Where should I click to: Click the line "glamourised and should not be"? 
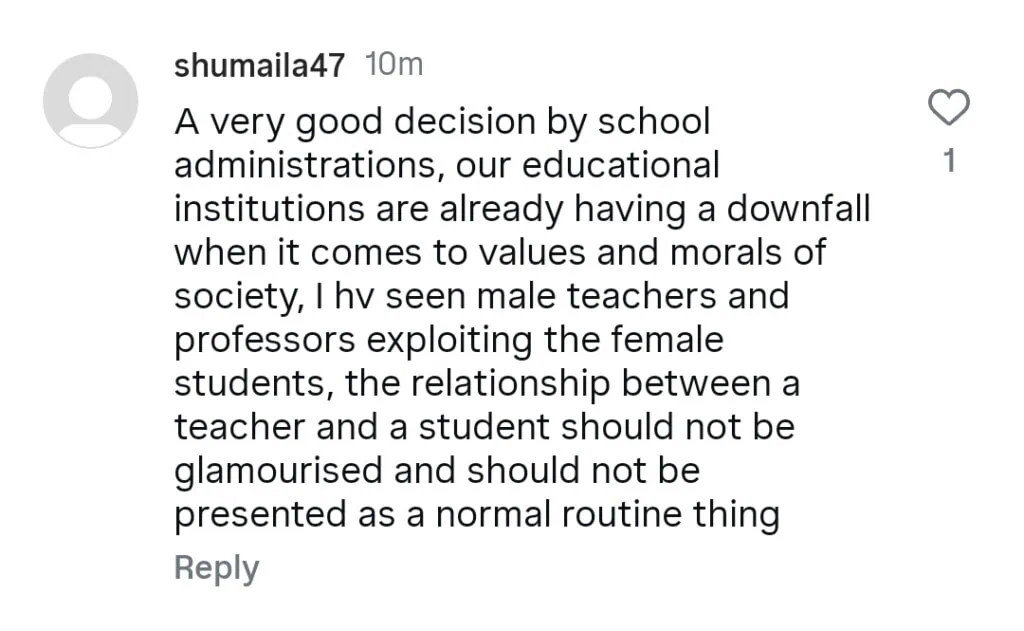point(436,472)
